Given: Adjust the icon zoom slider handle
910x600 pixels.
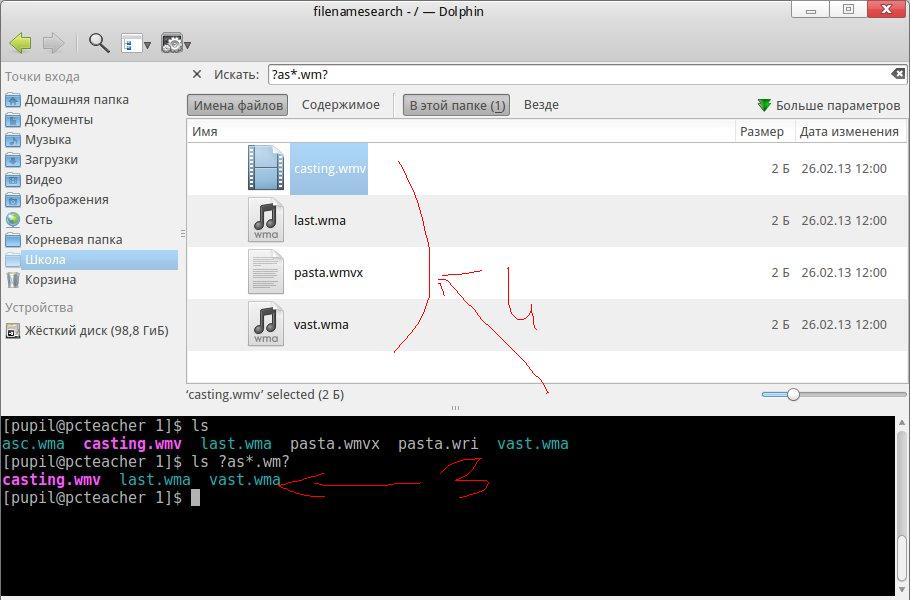Looking at the screenshot, I should click(x=793, y=395).
